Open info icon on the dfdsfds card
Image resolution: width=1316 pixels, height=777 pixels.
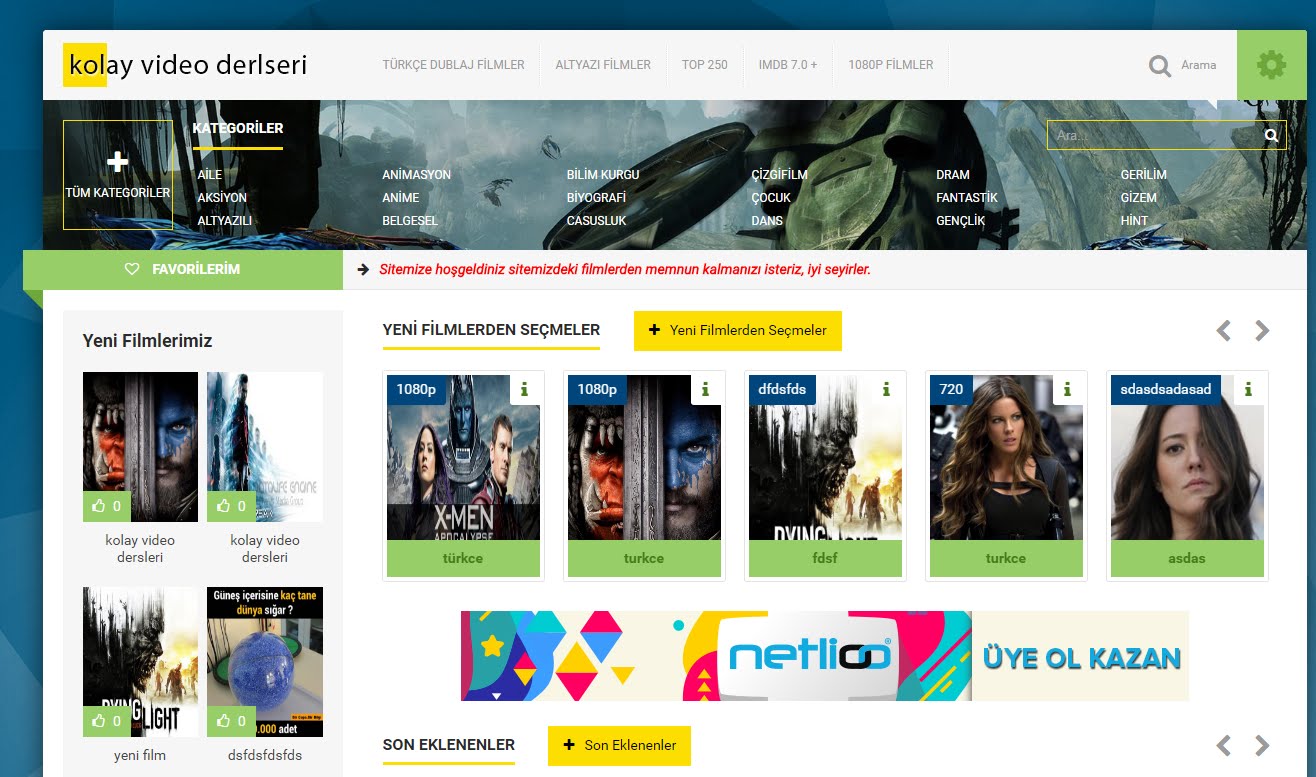886,390
